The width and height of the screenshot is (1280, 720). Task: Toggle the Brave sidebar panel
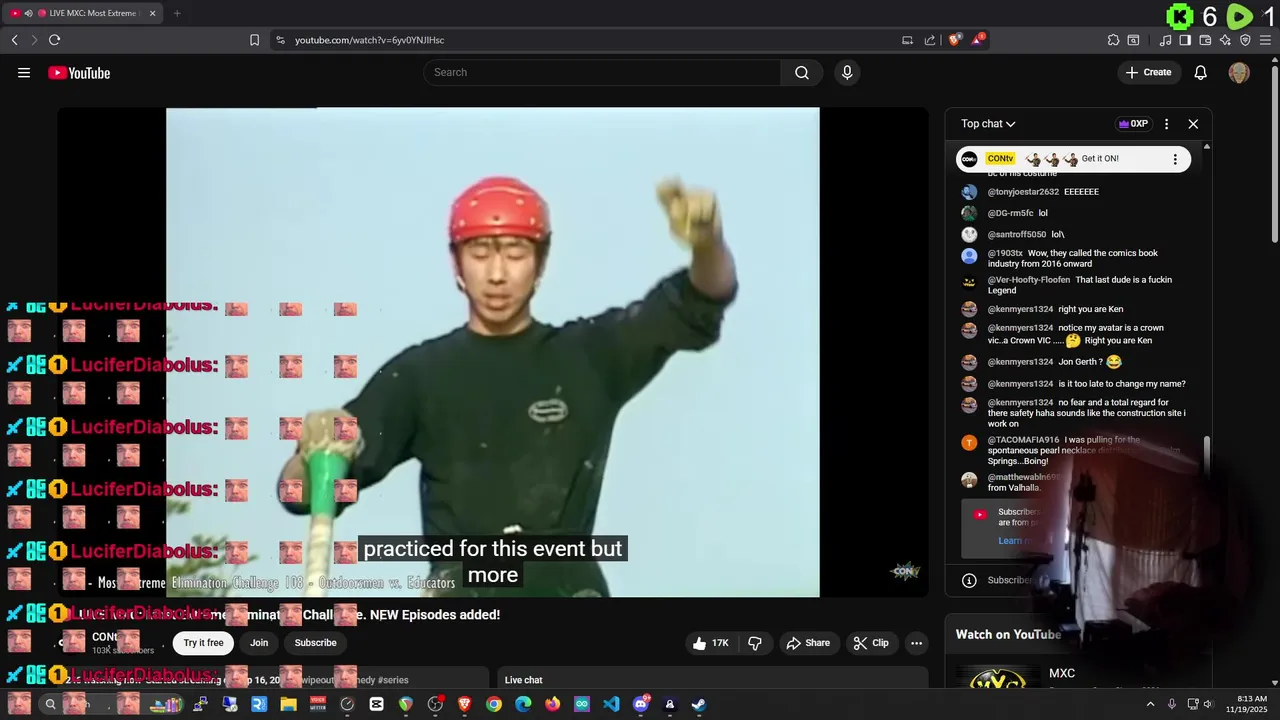(x=1185, y=40)
